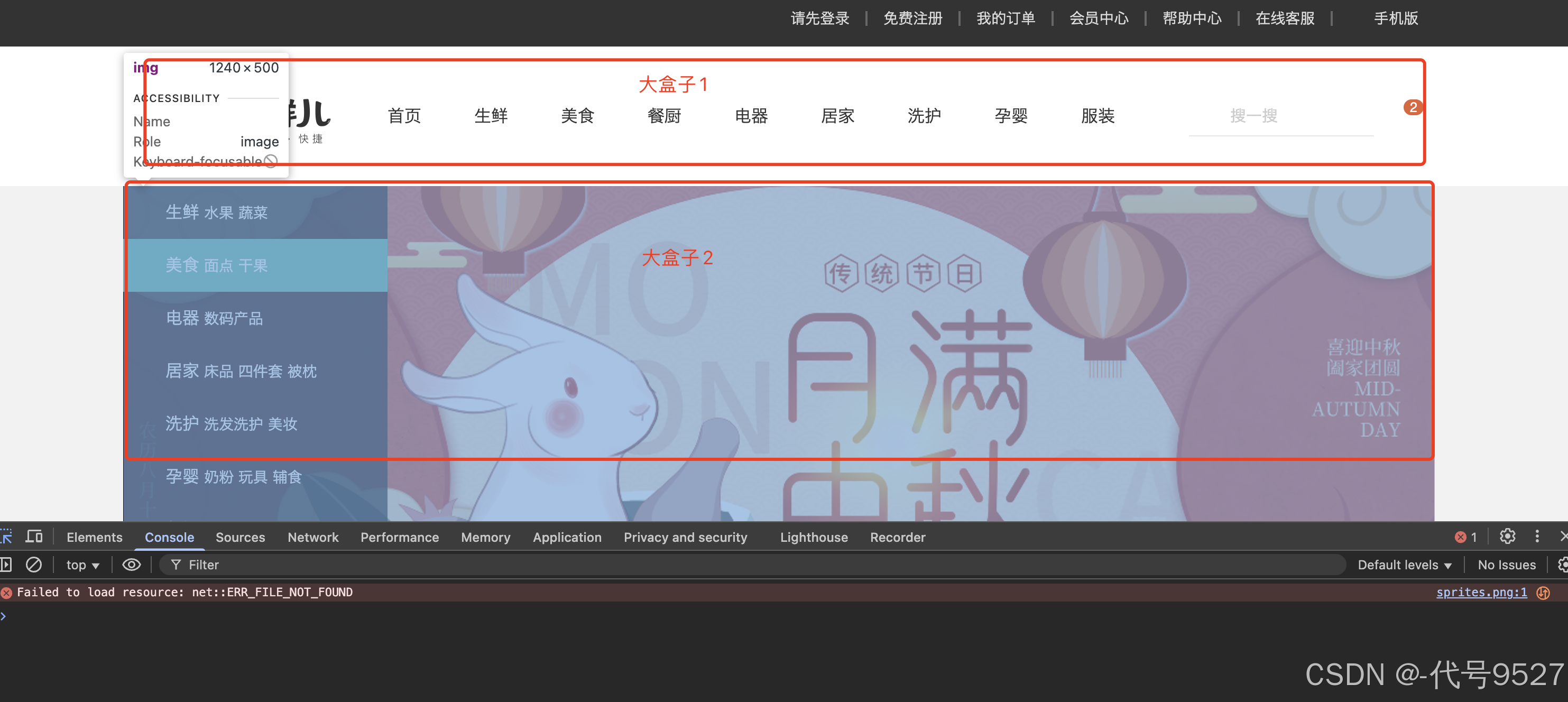The width and height of the screenshot is (1568, 702).
Task: Switch to the Network tab
Action: [x=313, y=537]
